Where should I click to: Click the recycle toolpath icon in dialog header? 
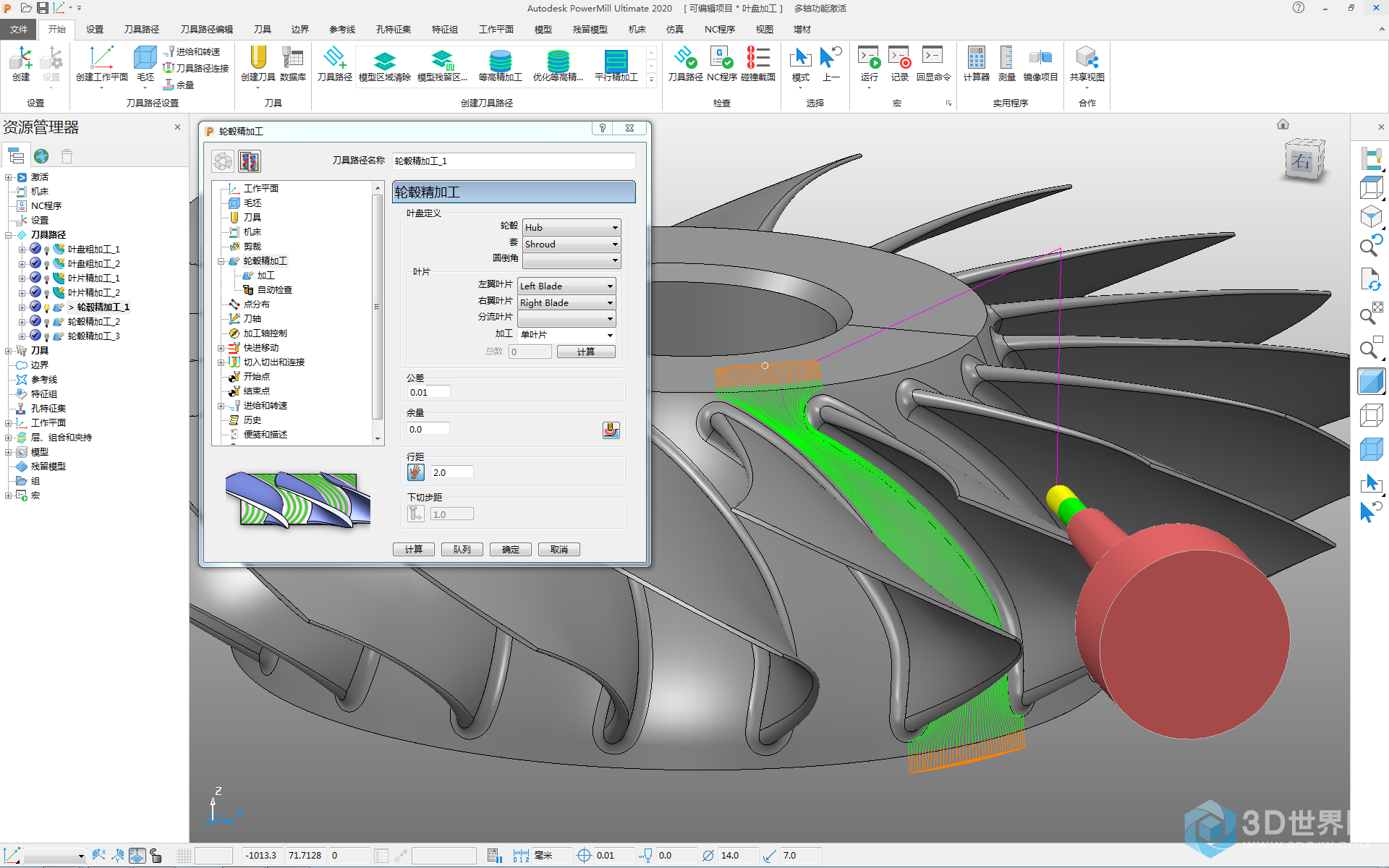point(223,161)
